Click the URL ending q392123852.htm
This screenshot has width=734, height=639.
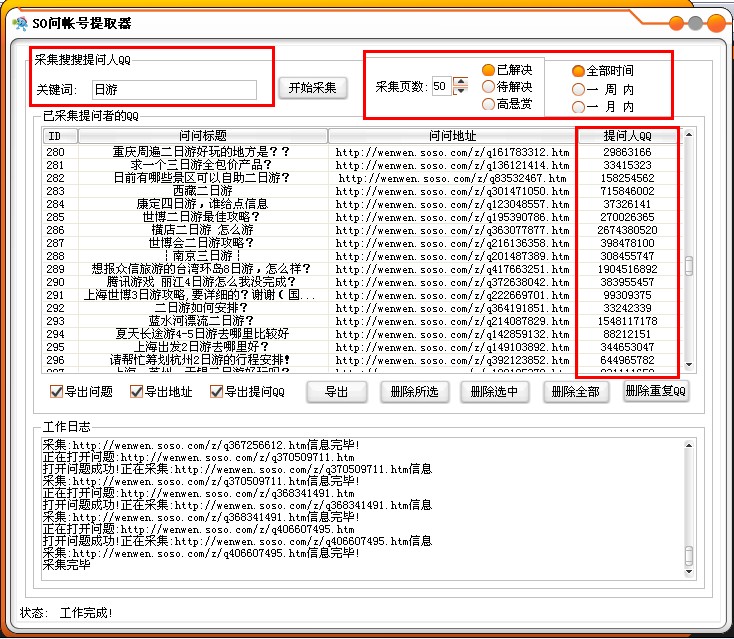pos(452,360)
